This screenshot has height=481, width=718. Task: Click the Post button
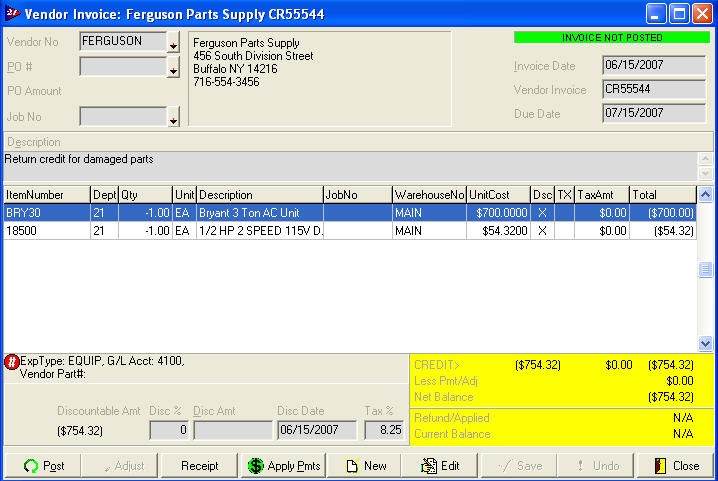point(43,466)
